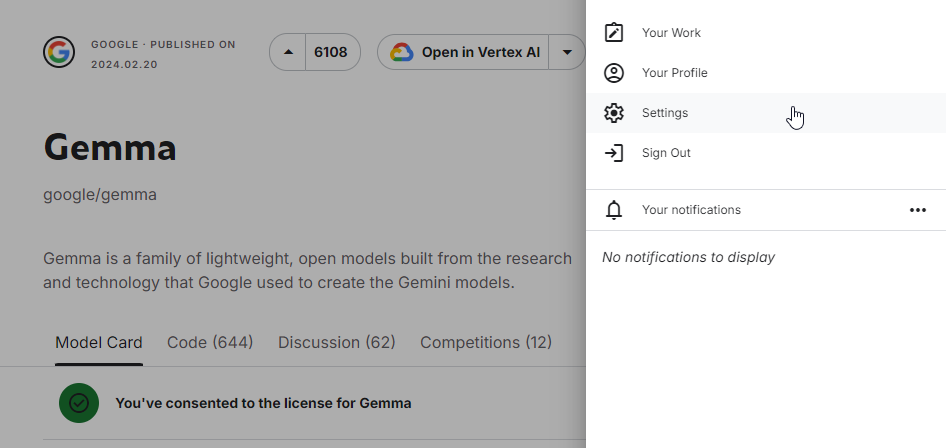
Task: Click the Open in Vertex AI button
Action: tap(463, 52)
